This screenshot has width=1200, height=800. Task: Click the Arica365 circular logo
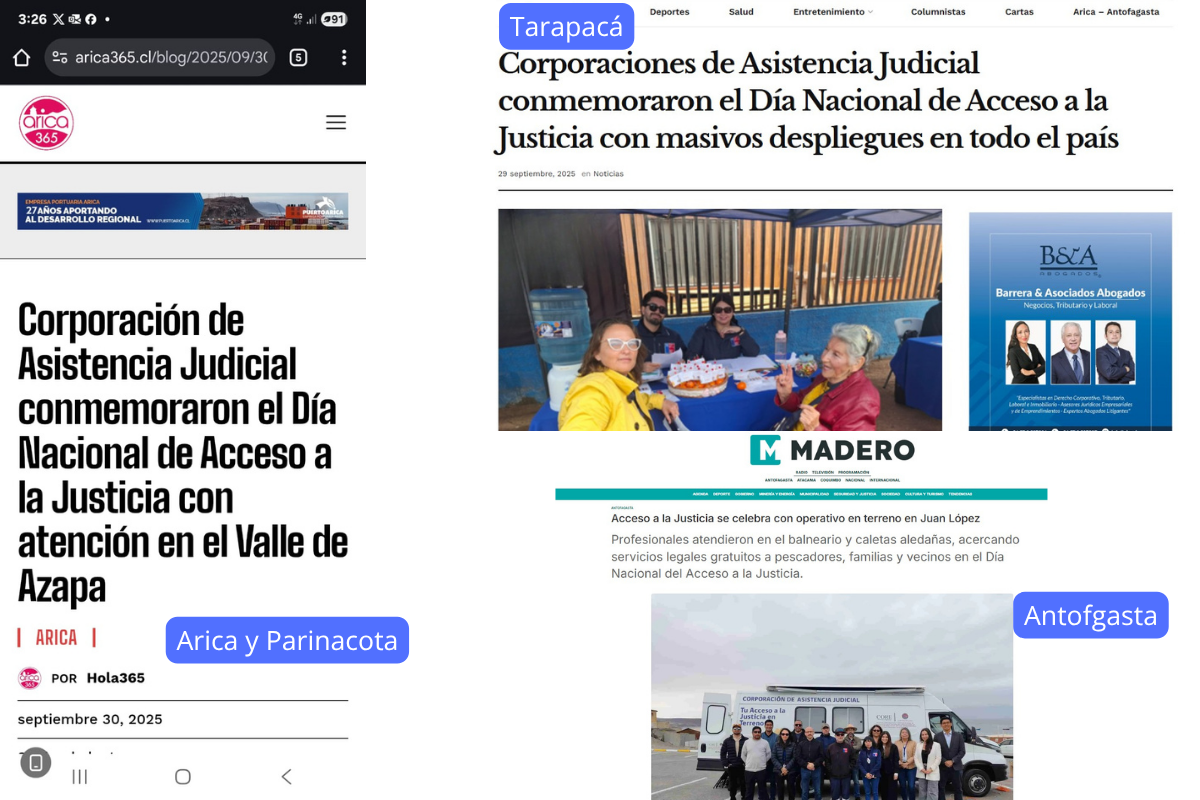(45, 122)
